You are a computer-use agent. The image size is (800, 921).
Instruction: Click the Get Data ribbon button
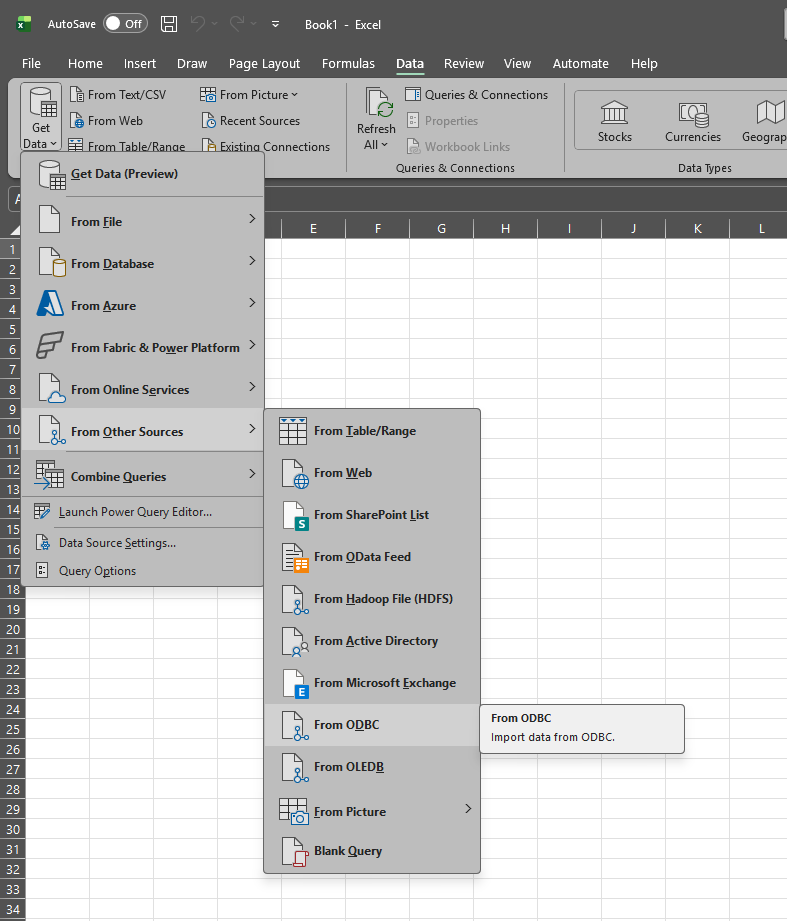click(41, 117)
